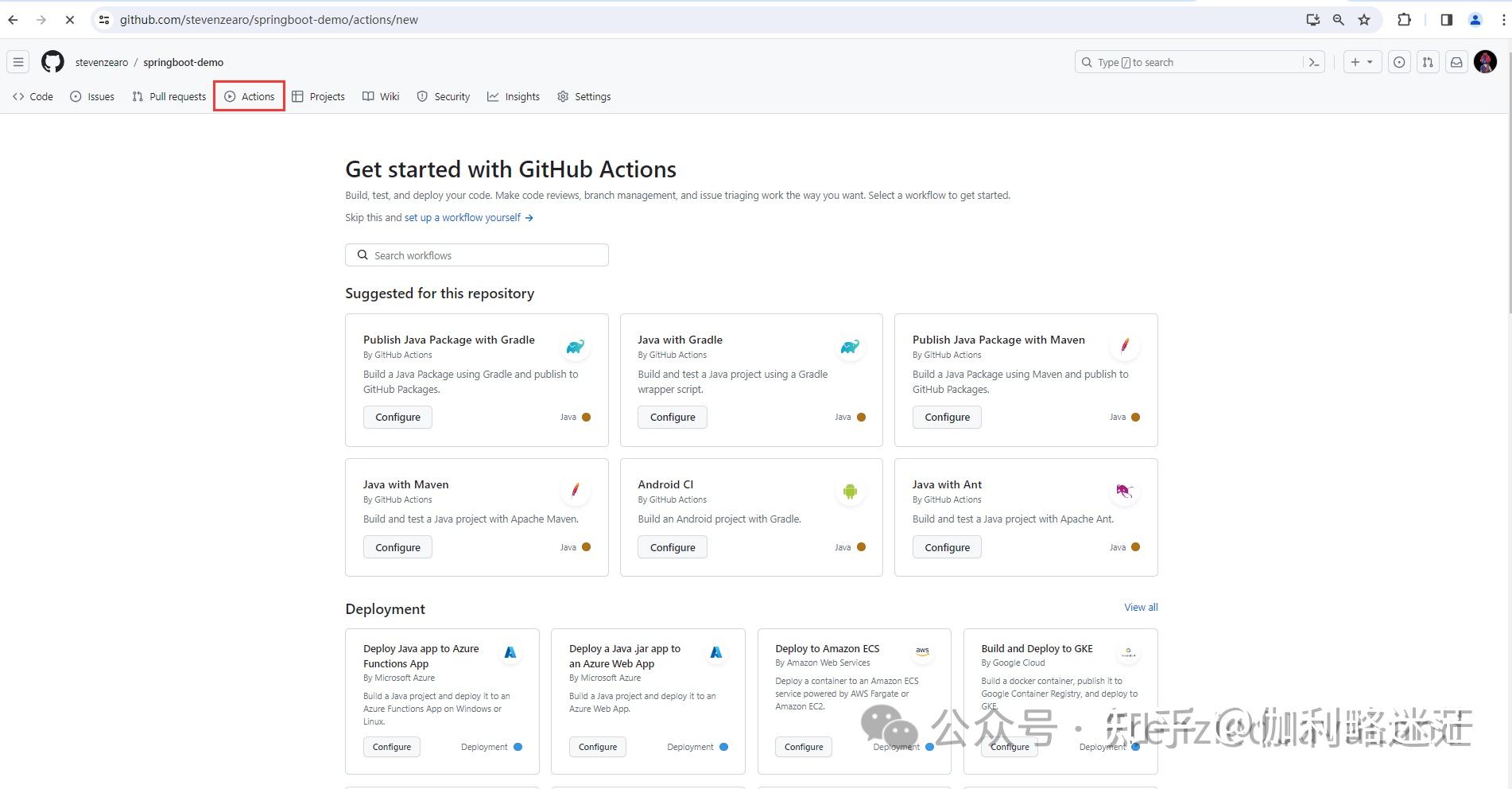Click the Gradle elephant icon on Publish Java Package card
The width and height of the screenshot is (1512, 789).
575,347
